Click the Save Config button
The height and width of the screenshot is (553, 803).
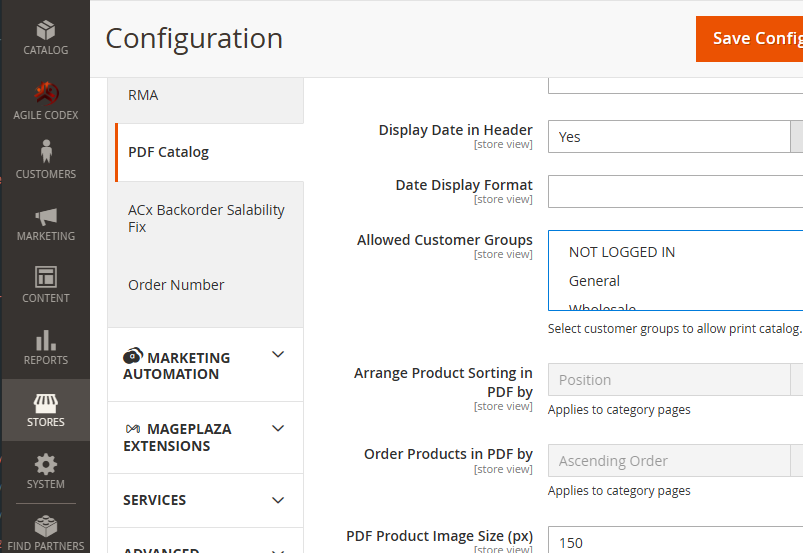(749, 39)
